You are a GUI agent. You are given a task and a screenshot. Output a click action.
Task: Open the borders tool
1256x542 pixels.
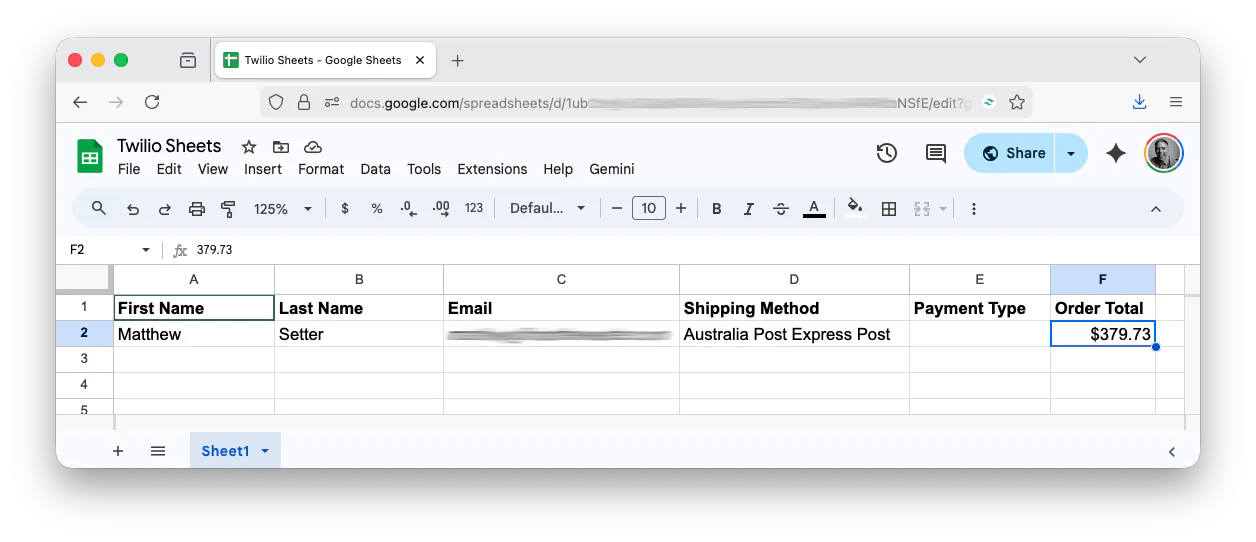point(888,208)
